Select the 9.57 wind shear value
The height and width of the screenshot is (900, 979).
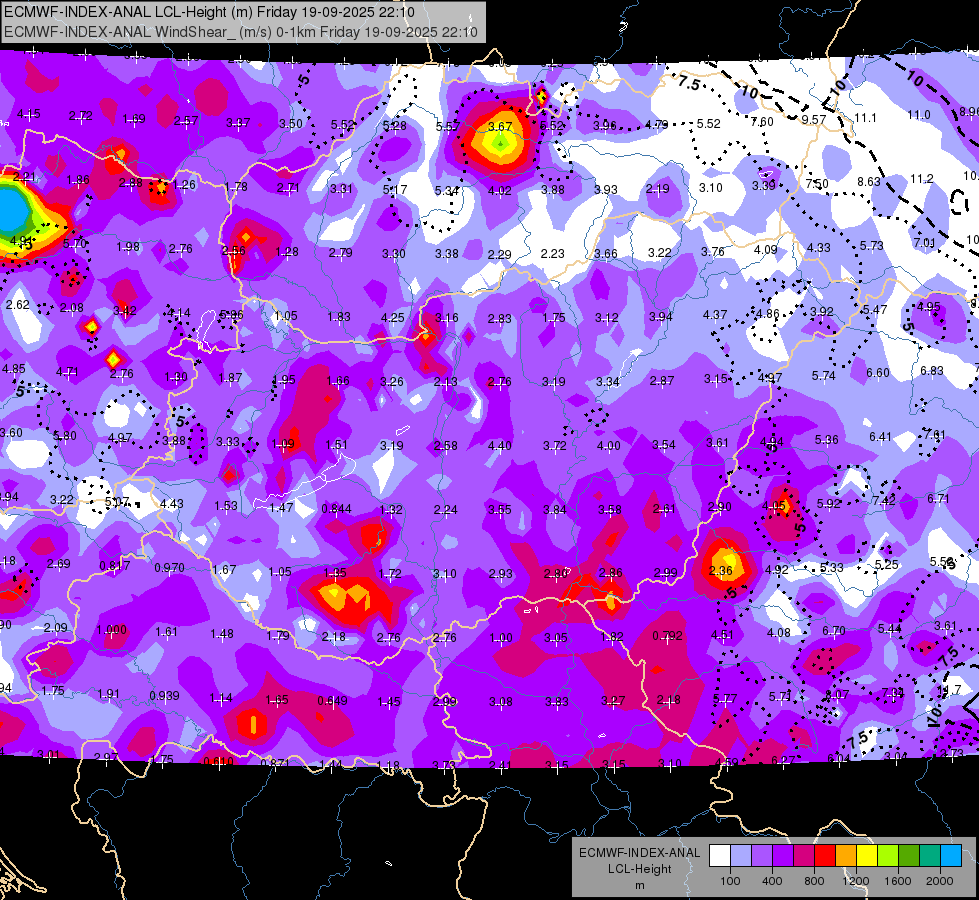(814, 120)
